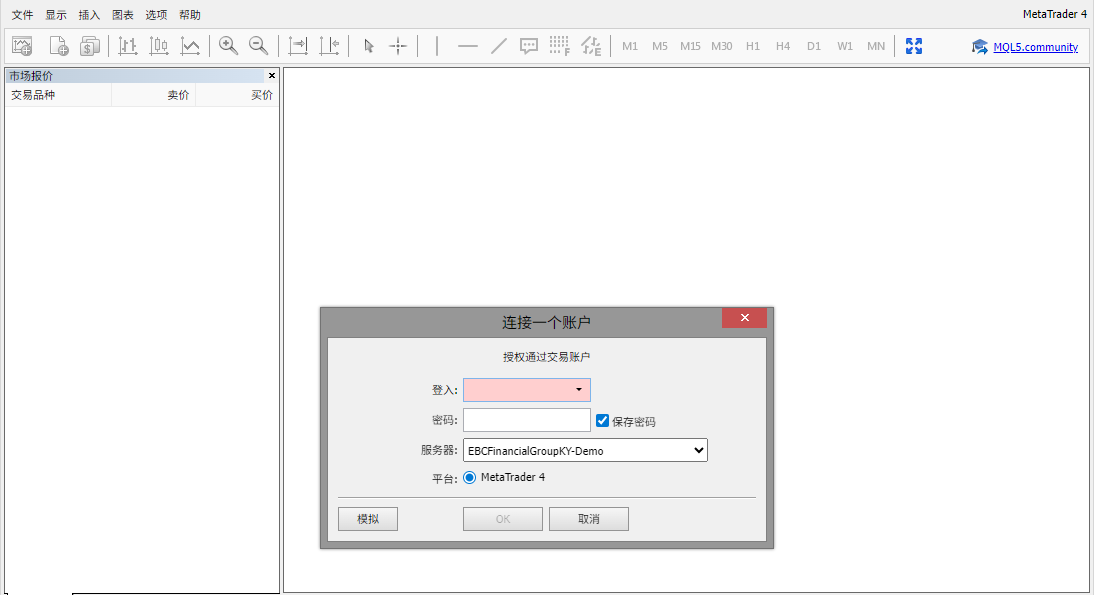1096x595 pixels.
Task: Select W1 timeframe
Action: coord(845,46)
